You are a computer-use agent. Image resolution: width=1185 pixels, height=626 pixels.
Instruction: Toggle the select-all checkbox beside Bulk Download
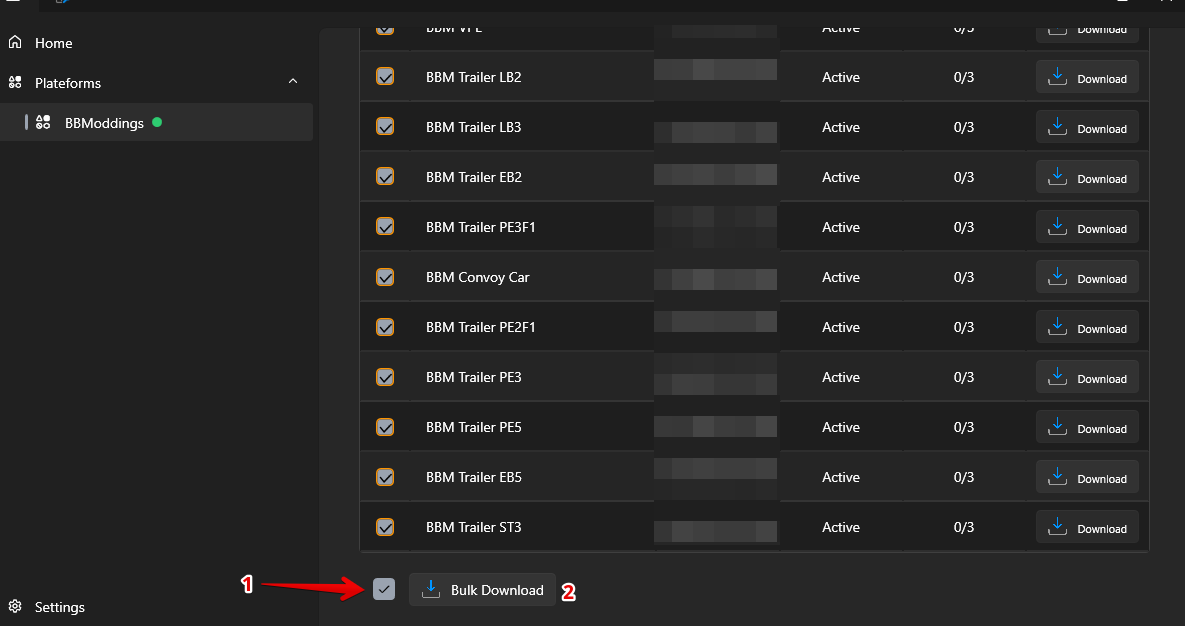click(x=384, y=589)
